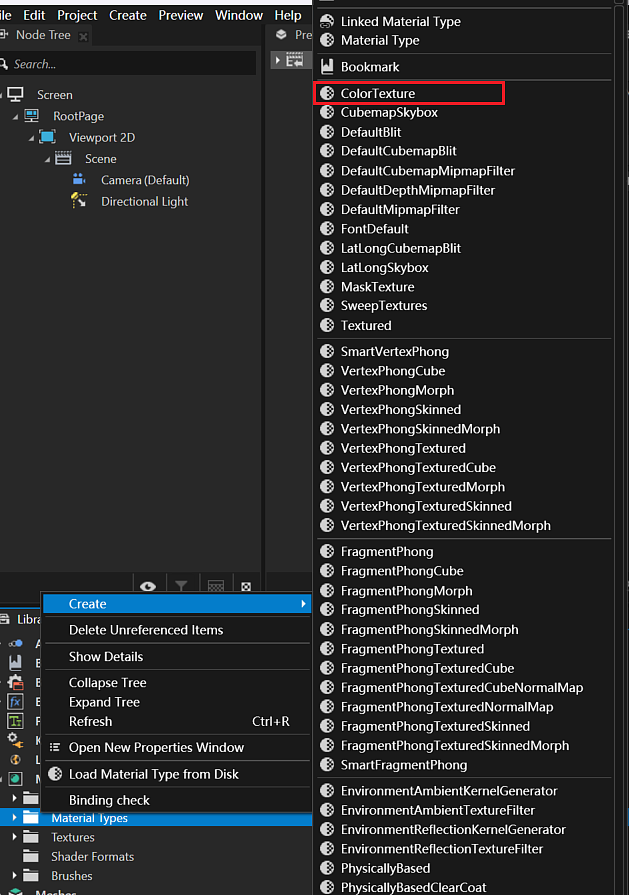Click the Directional Light icon

79,201
